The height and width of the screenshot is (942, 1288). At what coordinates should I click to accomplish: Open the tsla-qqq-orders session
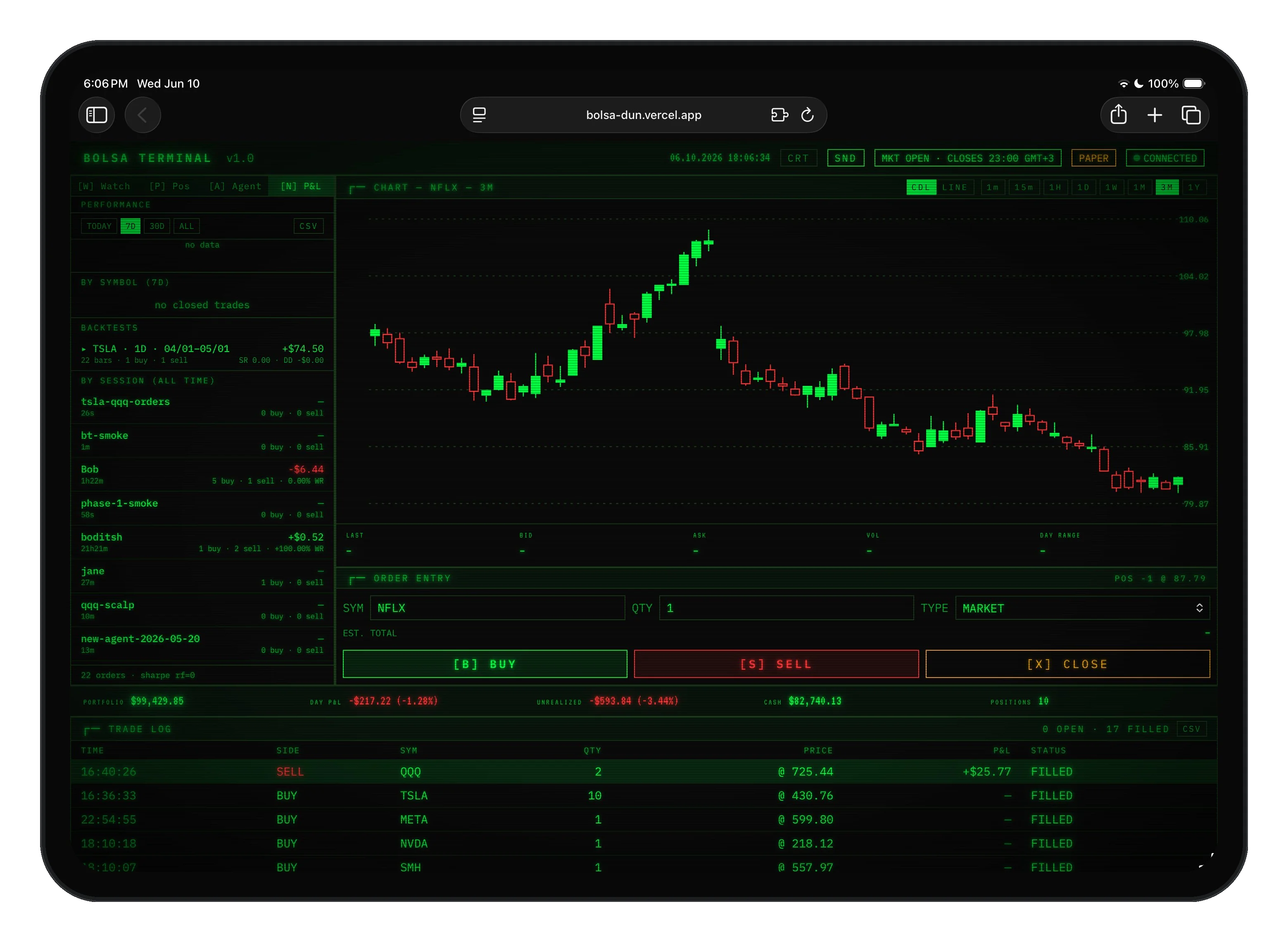point(202,407)
